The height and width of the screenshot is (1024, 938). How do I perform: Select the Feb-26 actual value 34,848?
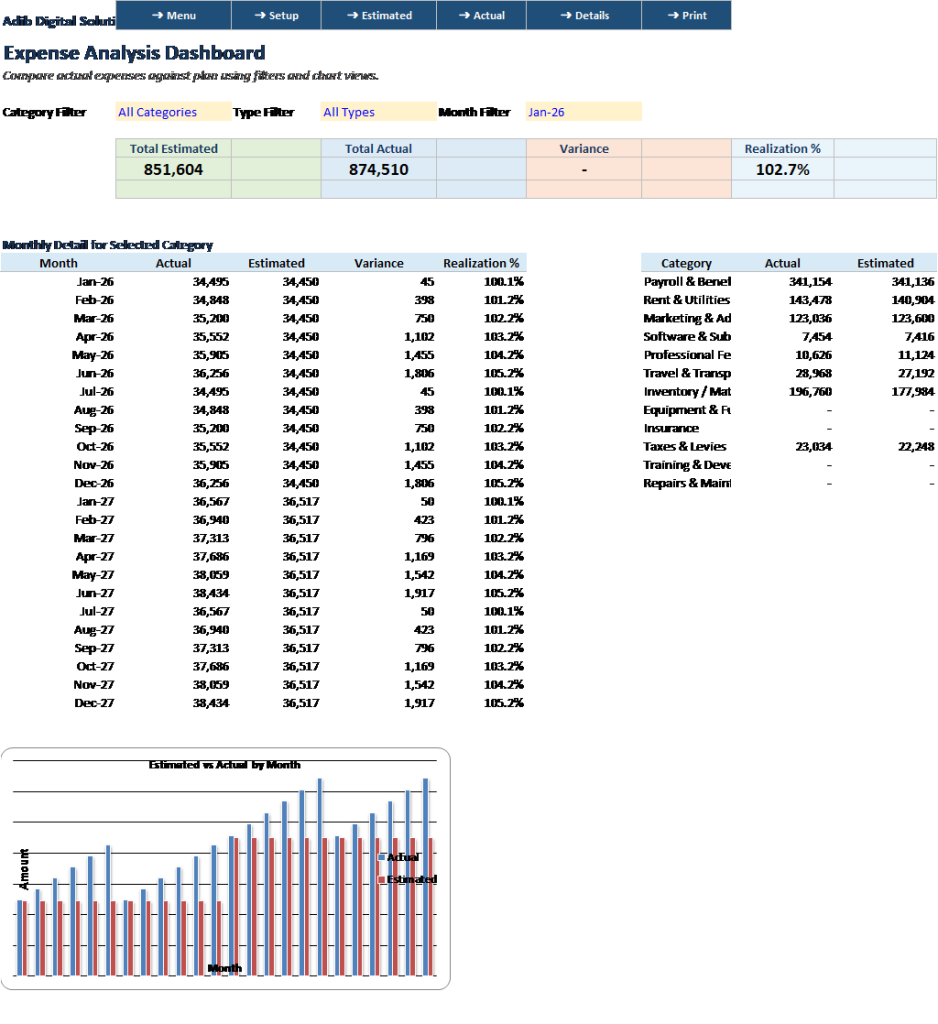210,300
